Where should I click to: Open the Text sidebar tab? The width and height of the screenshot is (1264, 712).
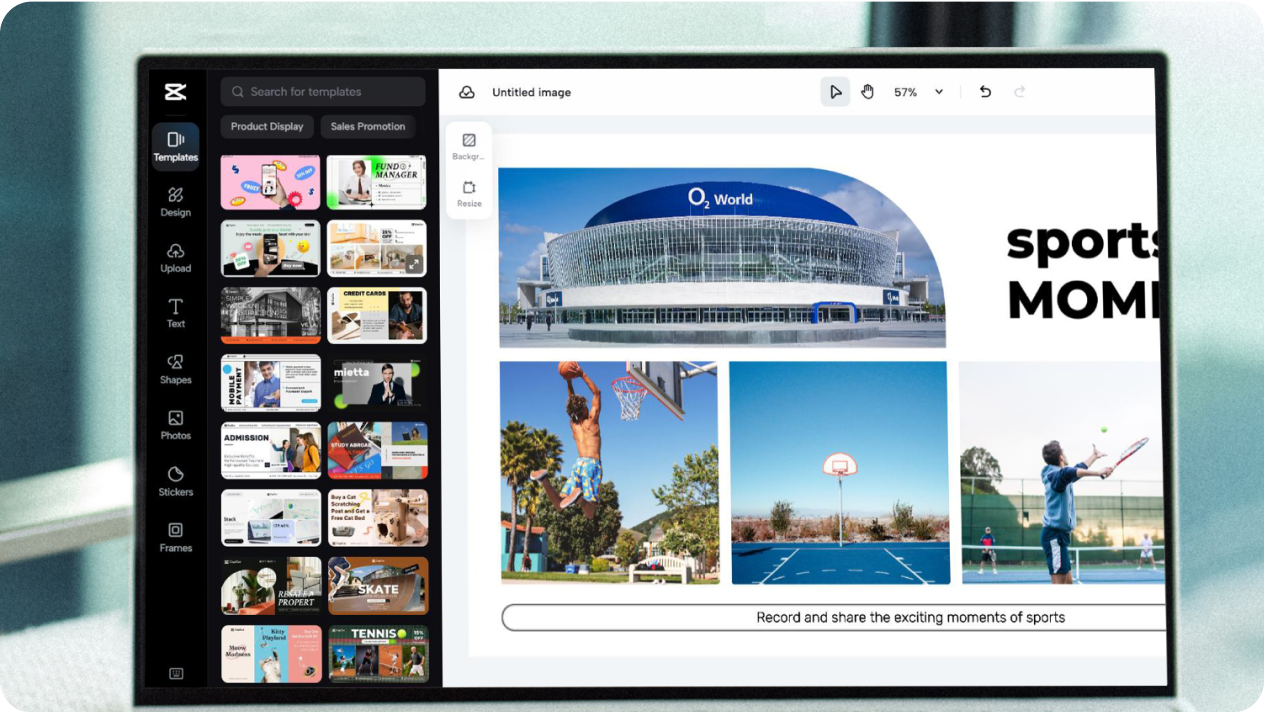point(175,313)
